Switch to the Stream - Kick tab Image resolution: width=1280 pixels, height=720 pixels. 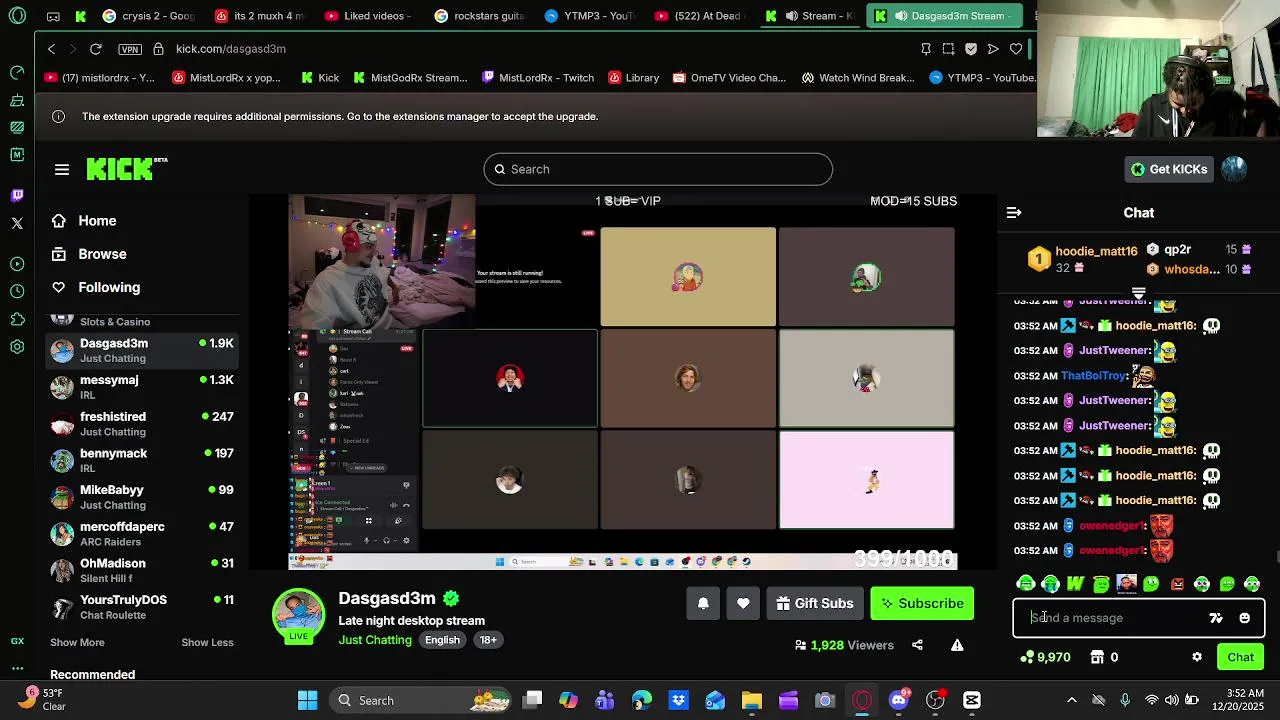point(810,16)
